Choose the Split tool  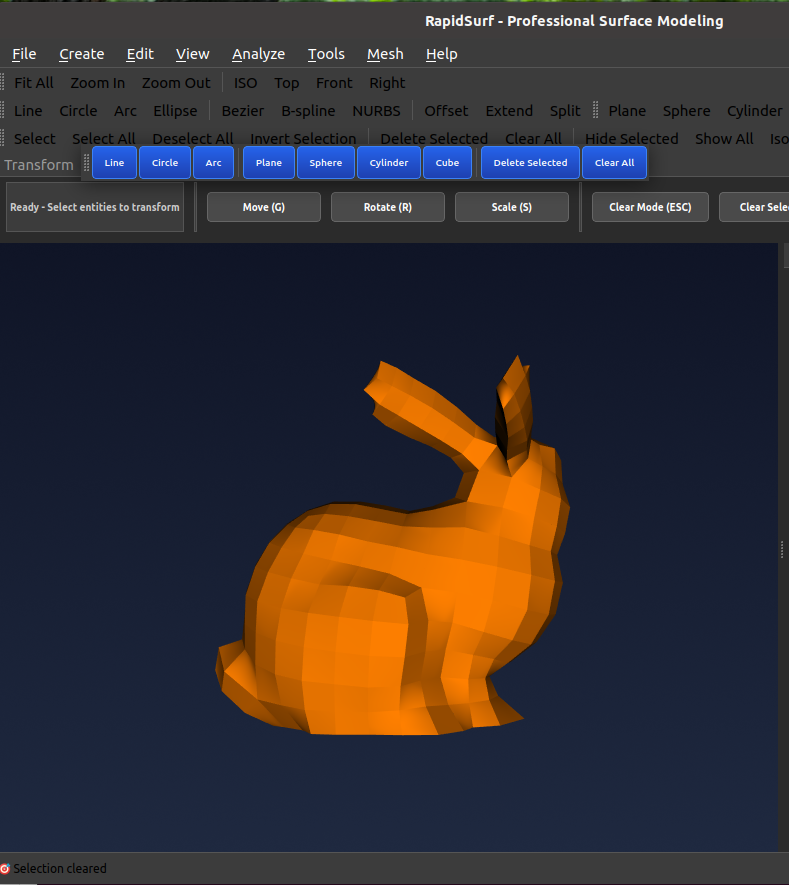click(x=565, y=111)
